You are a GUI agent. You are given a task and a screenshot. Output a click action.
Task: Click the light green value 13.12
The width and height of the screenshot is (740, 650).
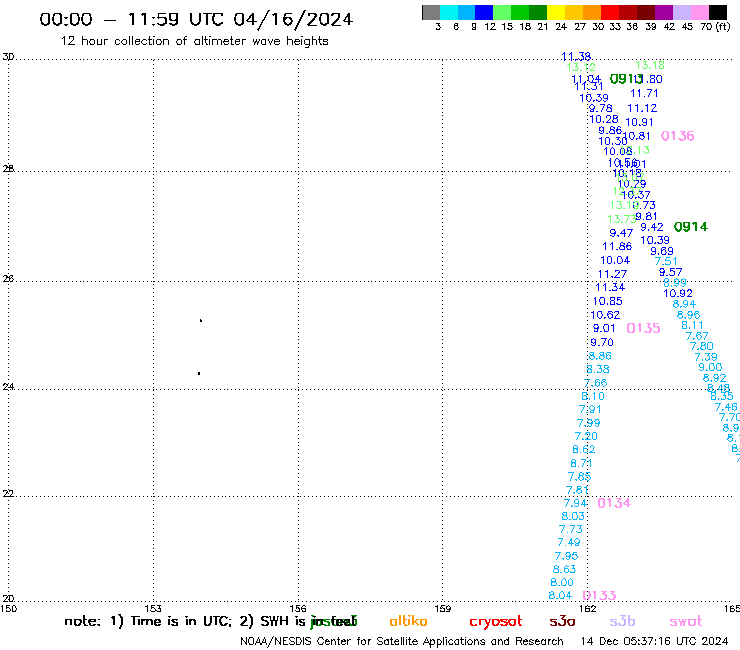[x=581, y=68]
